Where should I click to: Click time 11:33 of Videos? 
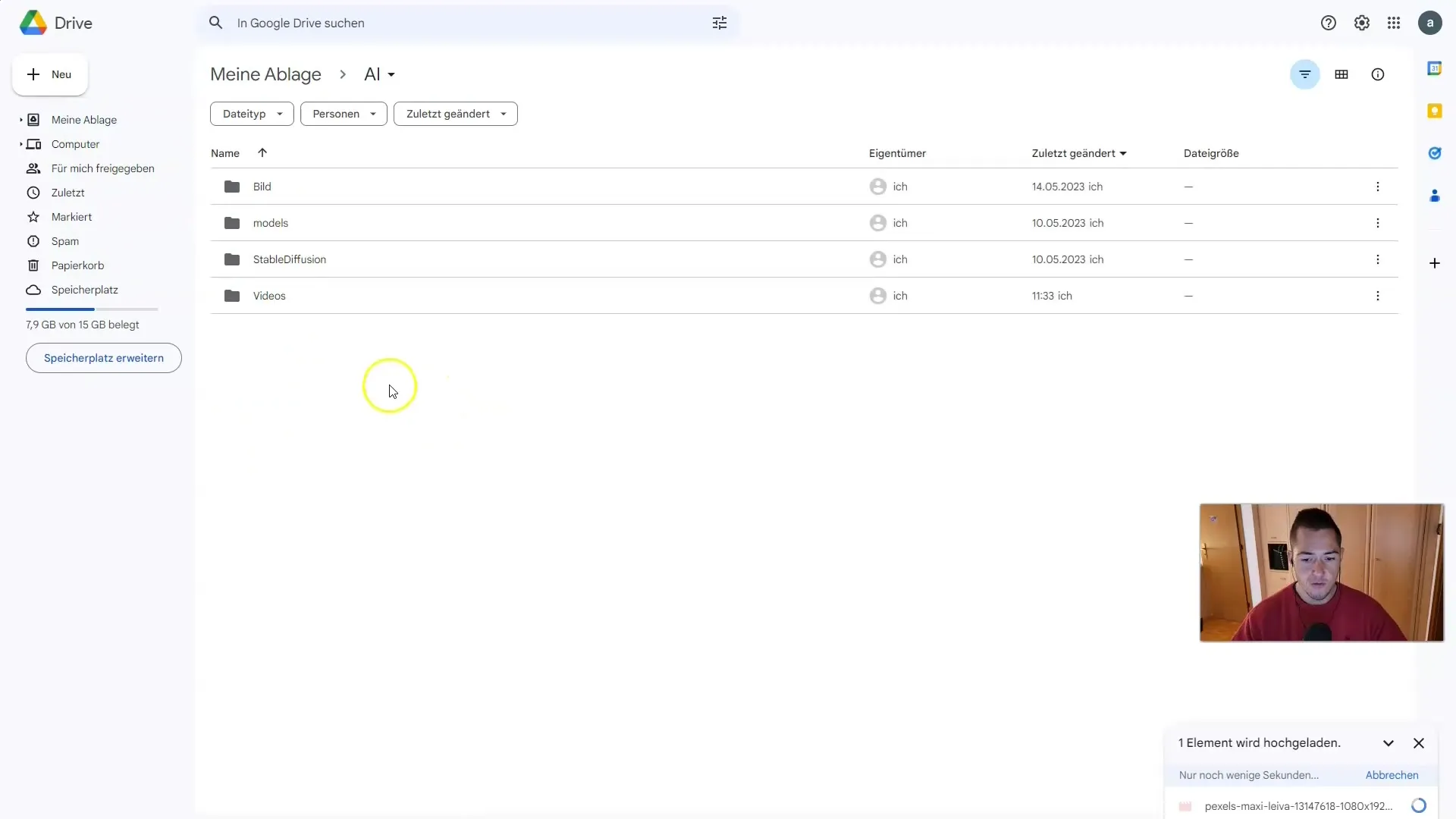[1043, 296]
